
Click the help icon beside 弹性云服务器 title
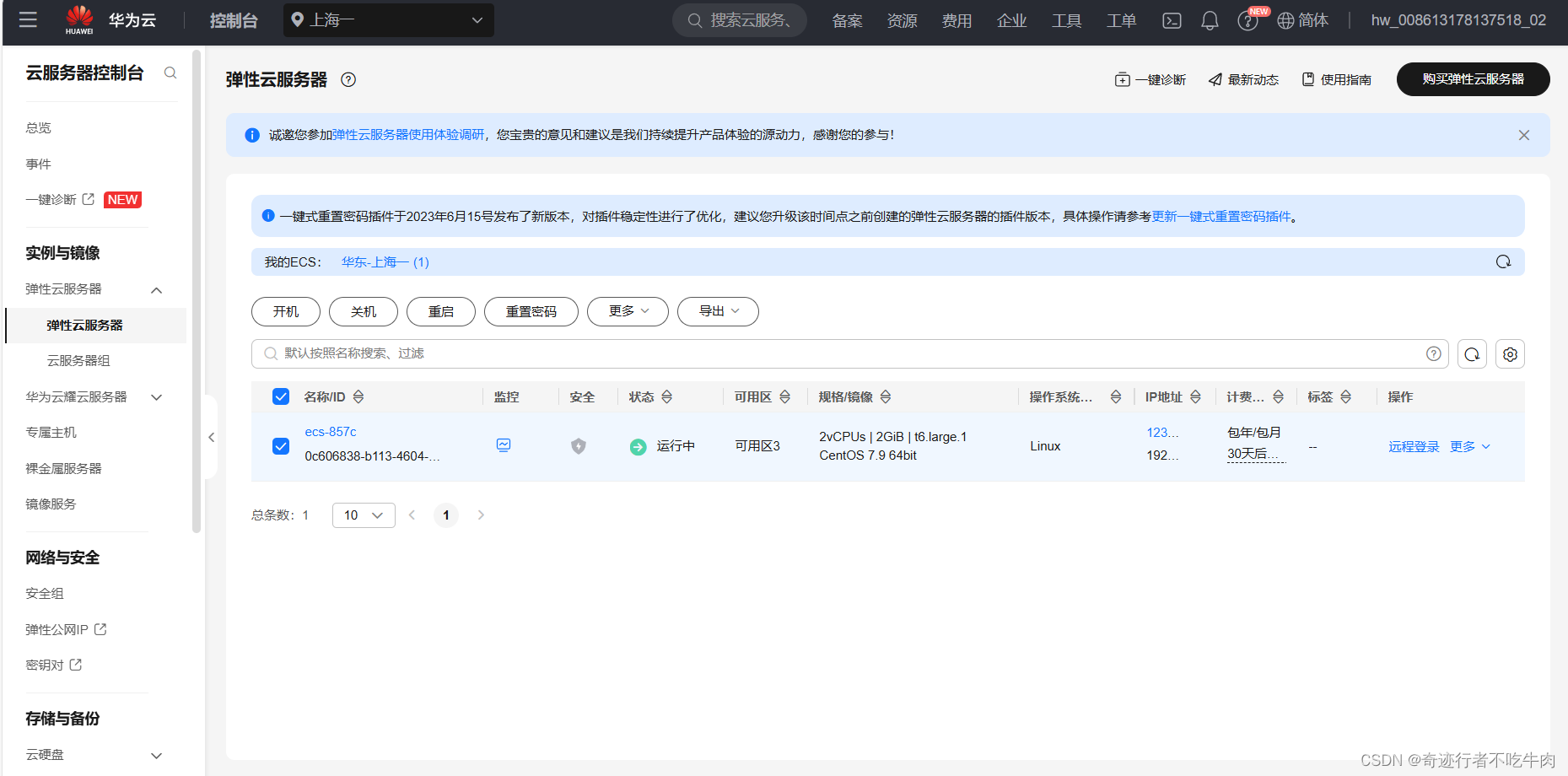[348, 79]
